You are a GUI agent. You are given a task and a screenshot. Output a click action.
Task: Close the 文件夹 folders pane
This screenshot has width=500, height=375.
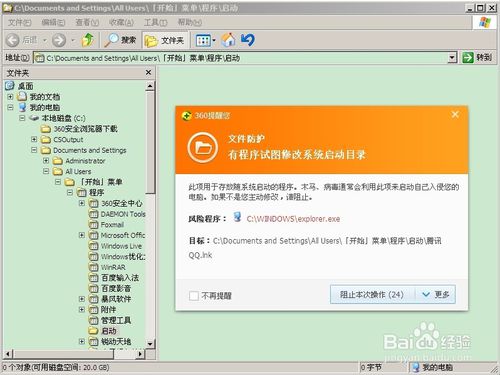coord(149,72)
